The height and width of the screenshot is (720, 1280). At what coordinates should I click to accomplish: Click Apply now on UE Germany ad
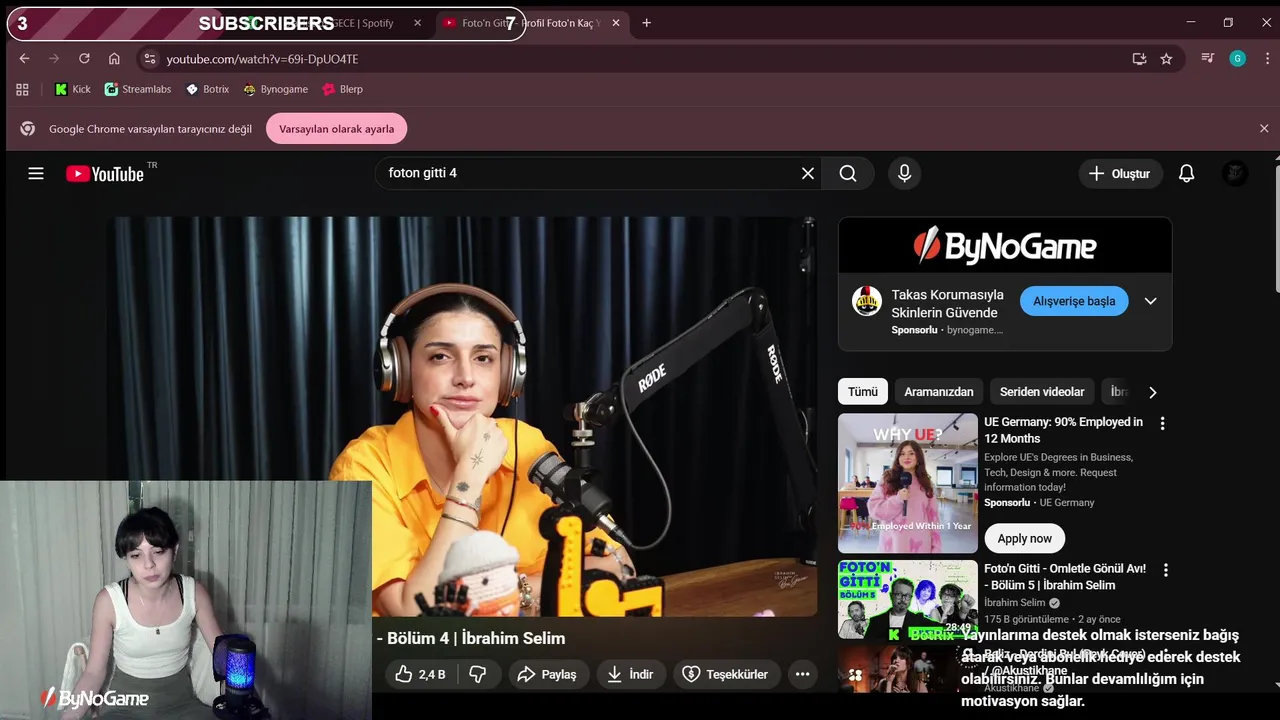point(1024,538)
